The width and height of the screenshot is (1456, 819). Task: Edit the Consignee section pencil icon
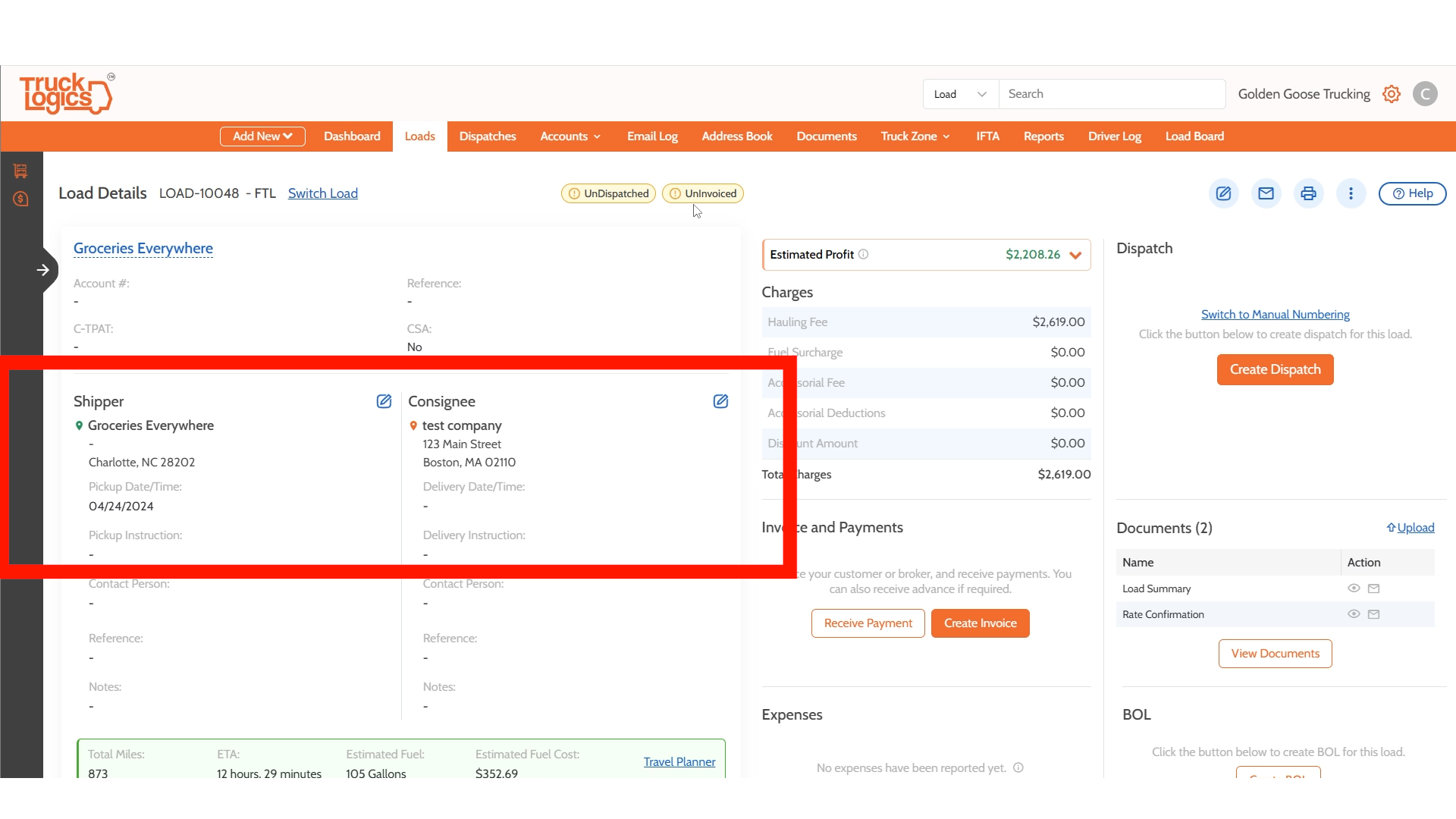[x=720, y=401]
